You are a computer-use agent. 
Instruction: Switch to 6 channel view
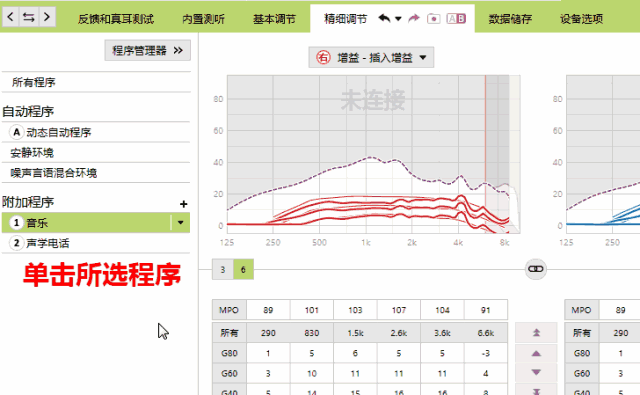coord(243,269)
